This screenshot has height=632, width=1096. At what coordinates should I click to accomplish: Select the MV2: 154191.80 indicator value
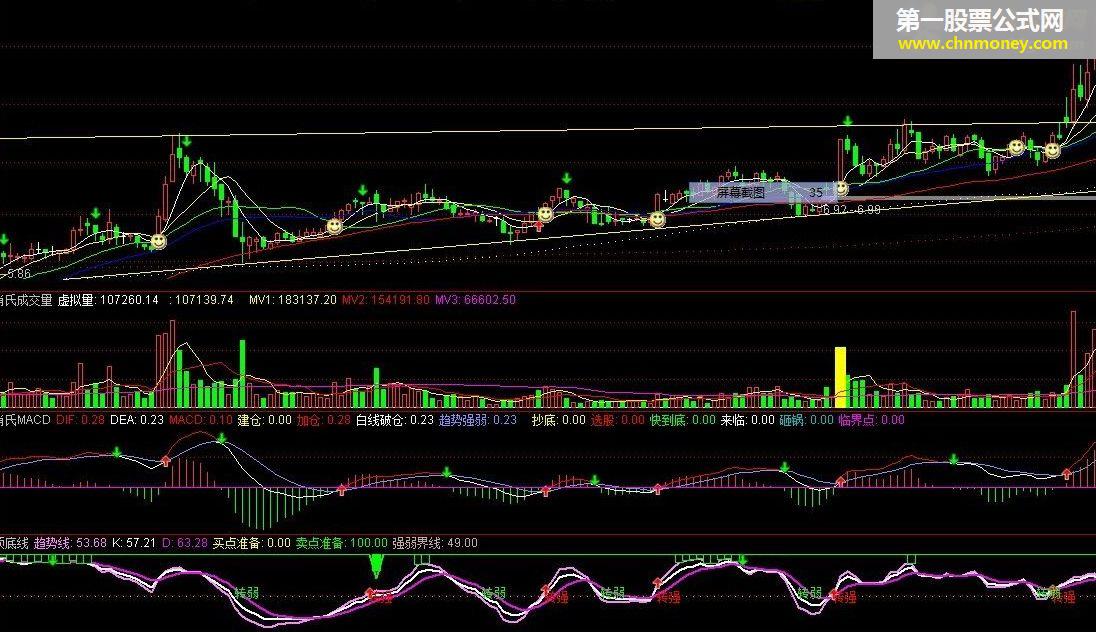tap(386, 300)
